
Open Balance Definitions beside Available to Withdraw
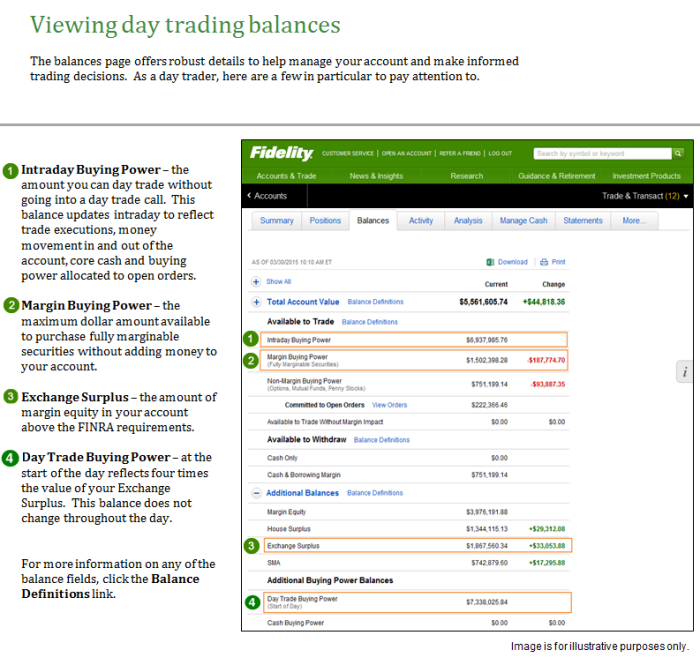coord(381,440)
